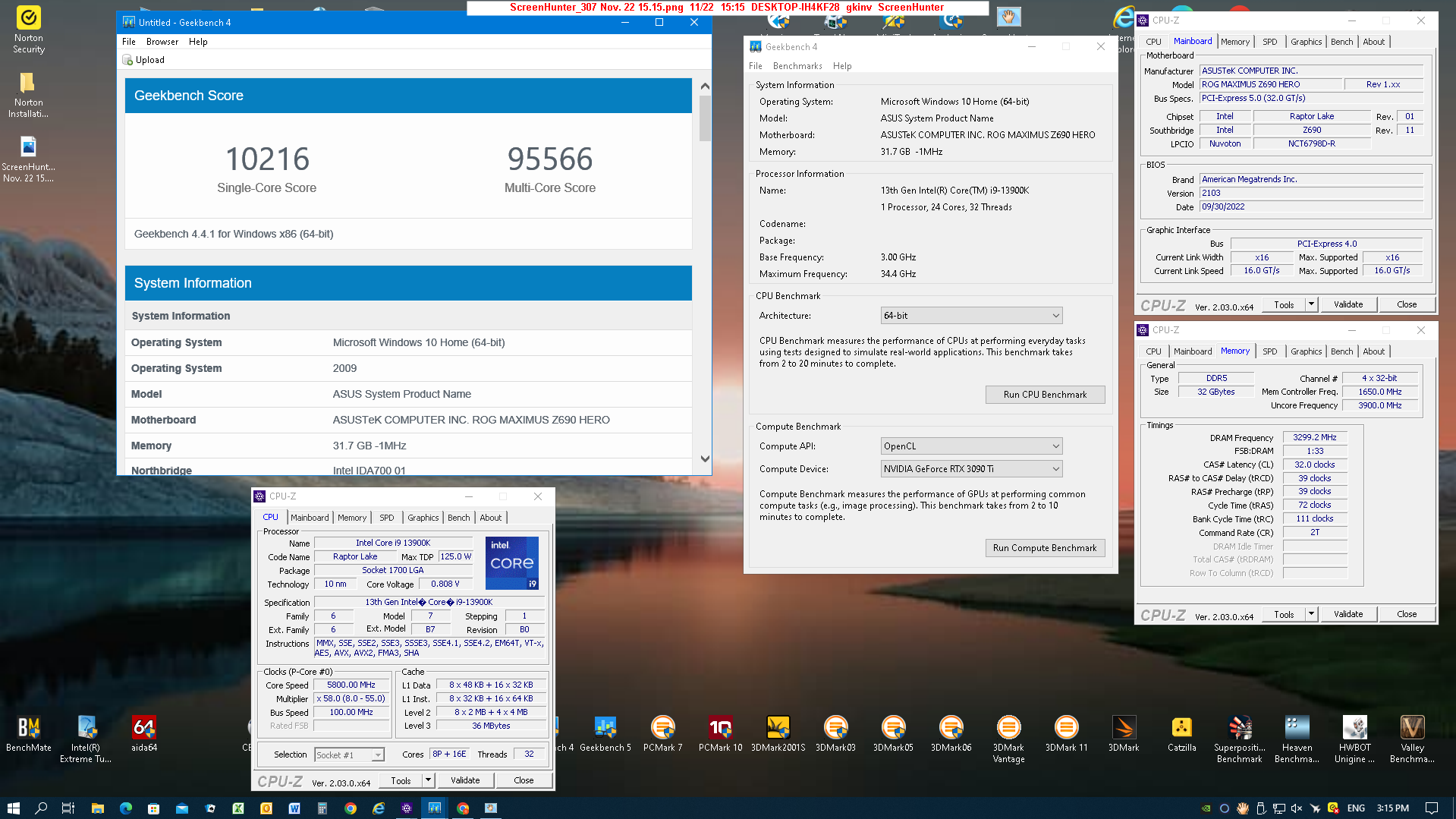Image resolution: width=1456 pixels, height=819 pixels.
Task: Open the 3DMark desktop shortcut
Action: pyautogui.click(x=1124, y=733)
